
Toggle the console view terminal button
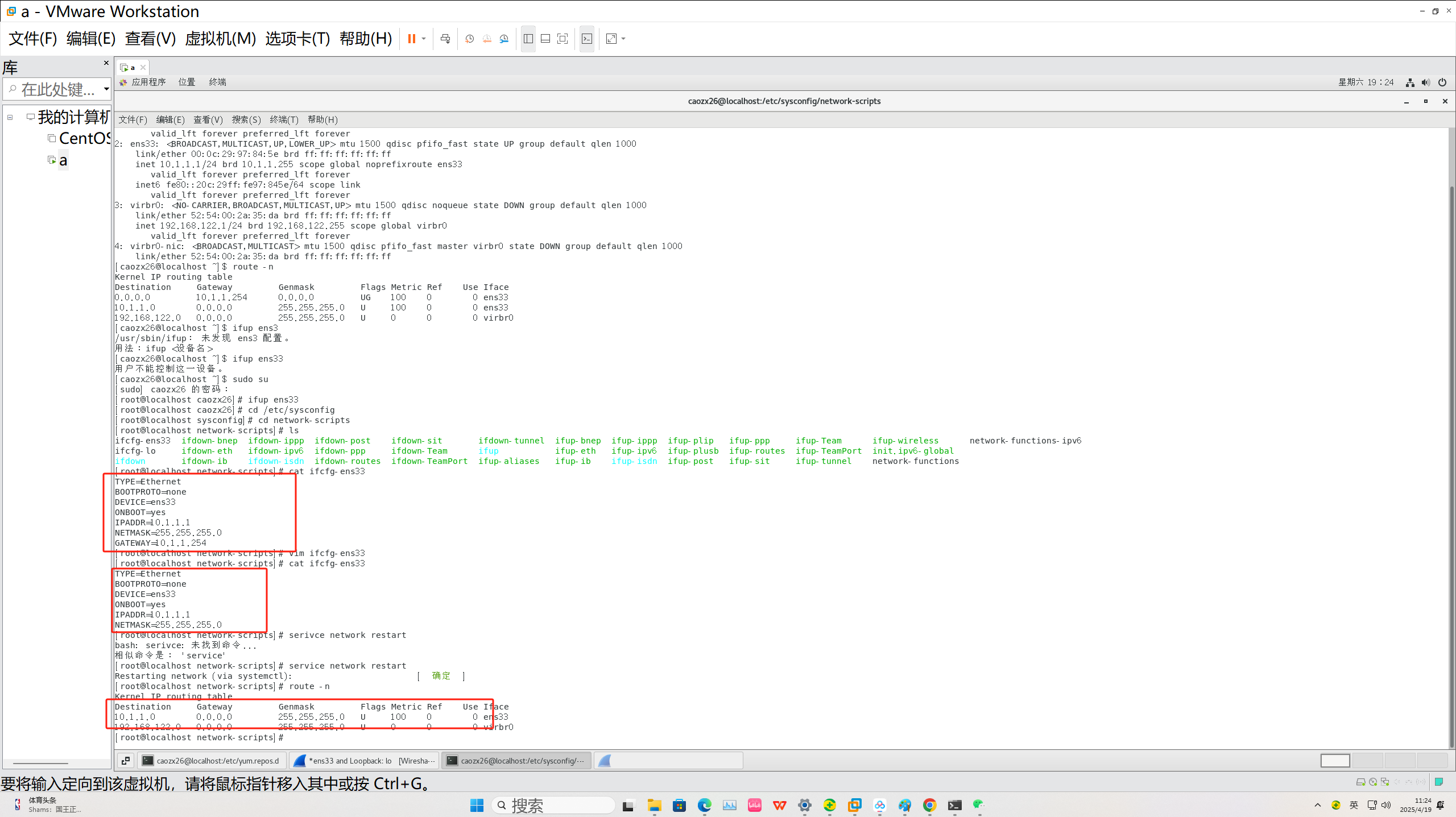click(x=587, y=39)
